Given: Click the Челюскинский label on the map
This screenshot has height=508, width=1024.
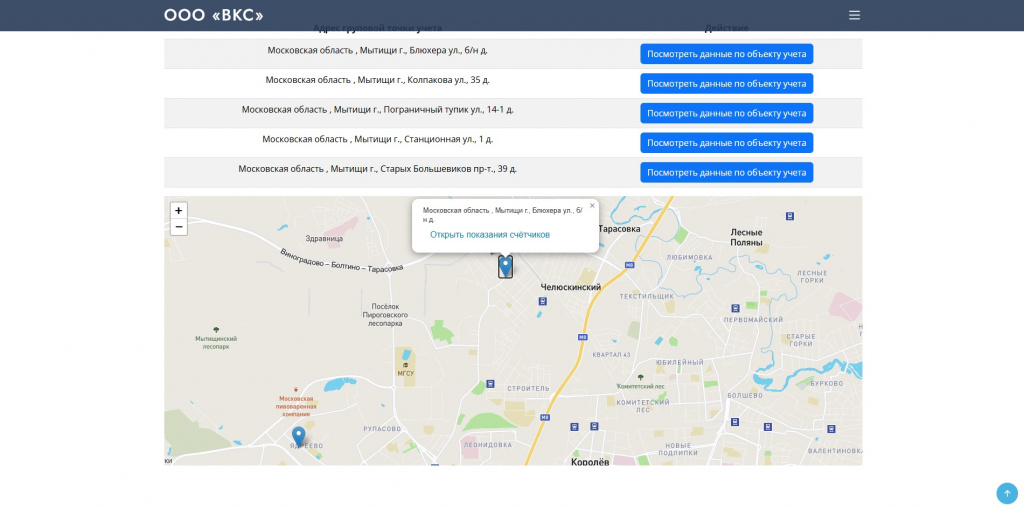Looking at the screenshot, I should (571, 287).
